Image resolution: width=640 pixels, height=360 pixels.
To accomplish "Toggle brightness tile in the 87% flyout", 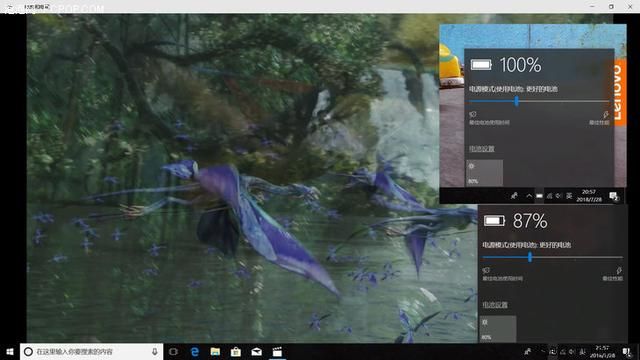I will 498,329.
